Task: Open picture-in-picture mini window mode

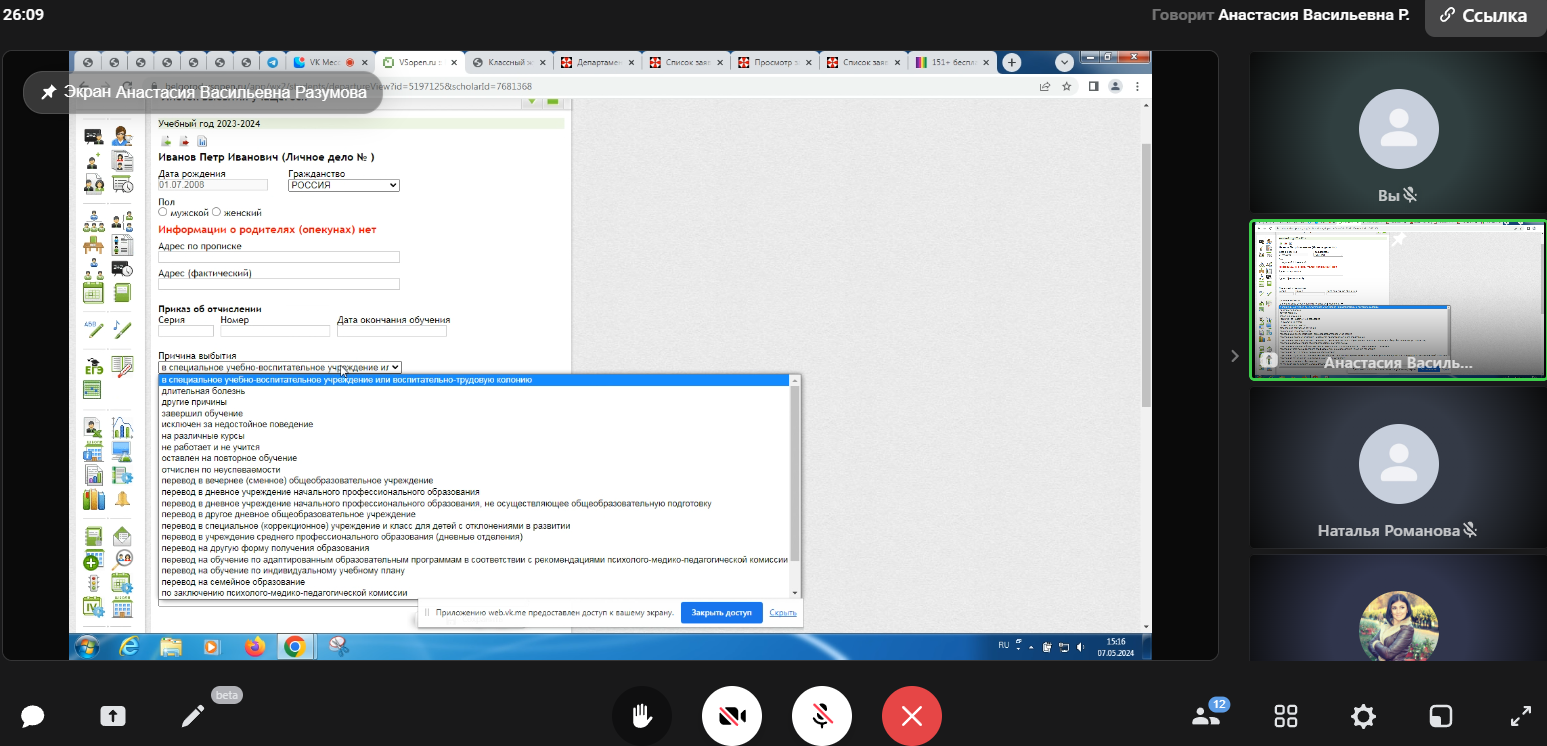Action: (x=1441, y=716)
